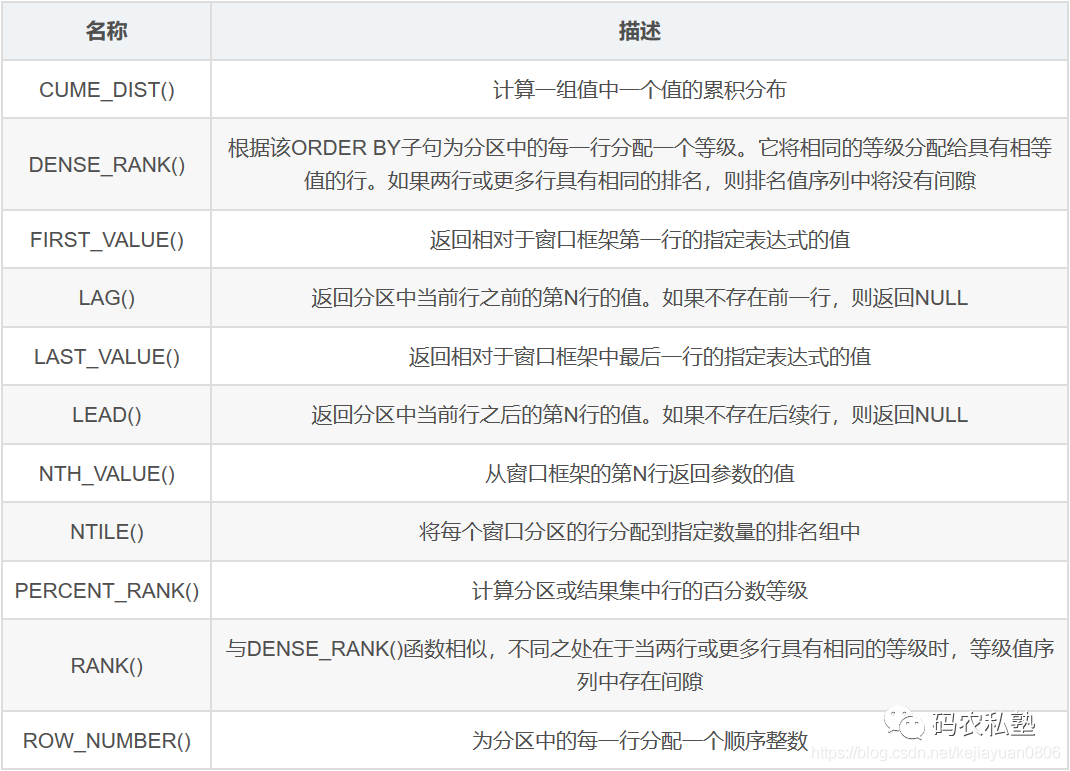The width and height of the screenshot is (1070, 771).
Task: Select the LAST_VALUE() cell
Action: coord(106,357)
